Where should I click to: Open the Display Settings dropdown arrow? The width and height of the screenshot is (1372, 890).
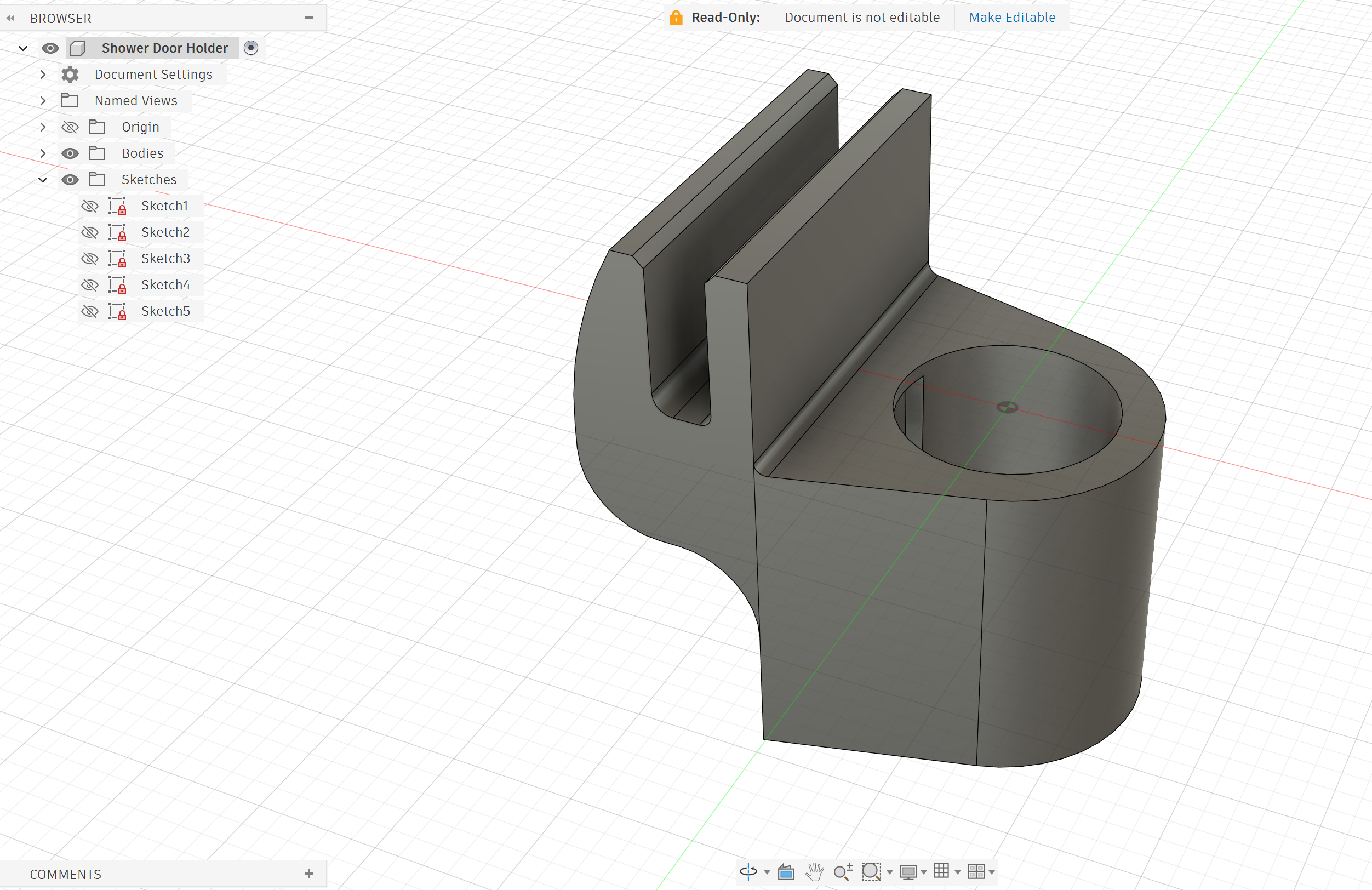923,872
